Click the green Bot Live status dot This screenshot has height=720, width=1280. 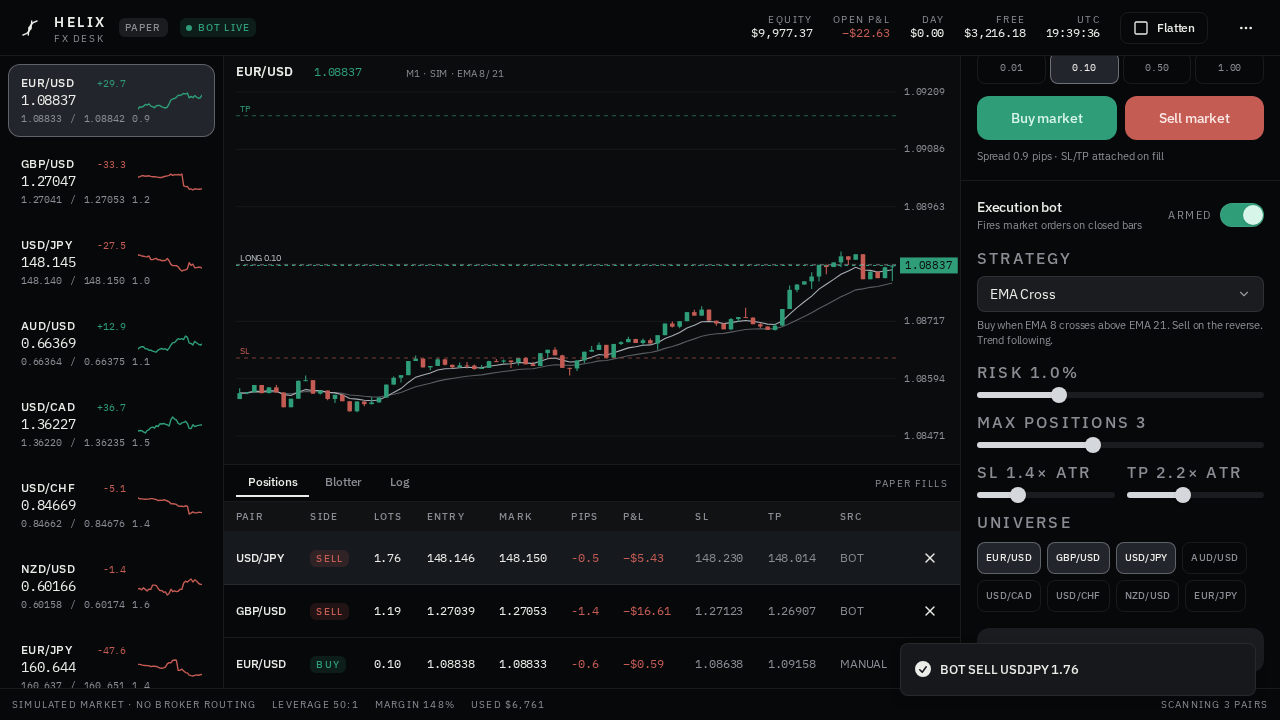coord(189,28)
